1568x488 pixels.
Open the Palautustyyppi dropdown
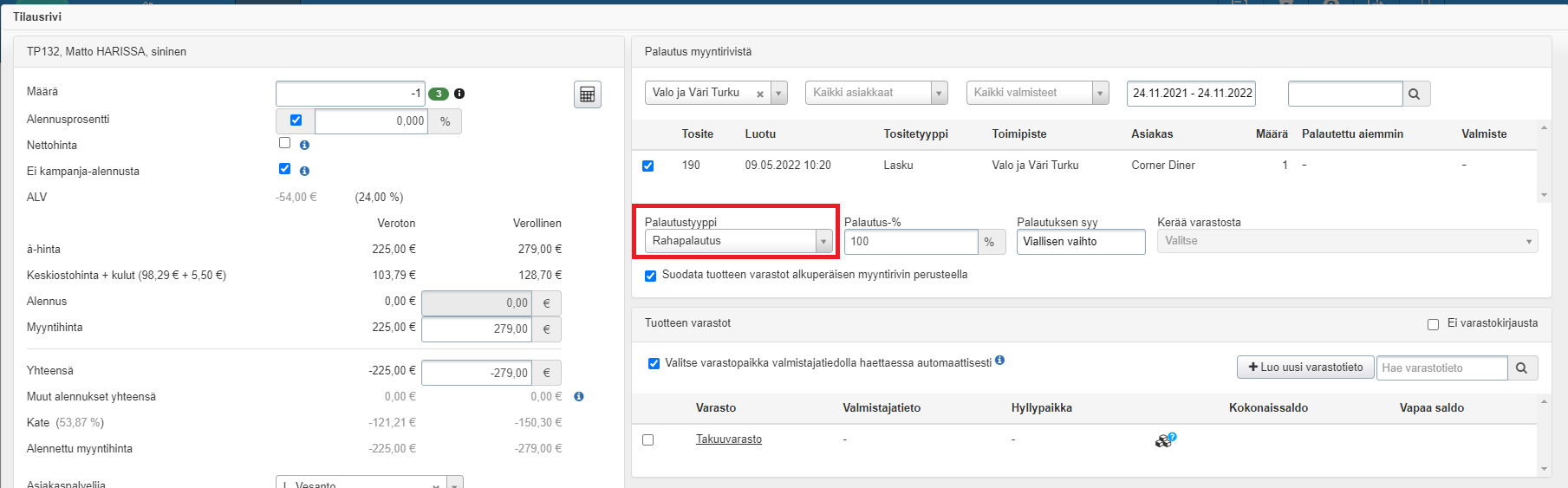(x=738, y=241)
